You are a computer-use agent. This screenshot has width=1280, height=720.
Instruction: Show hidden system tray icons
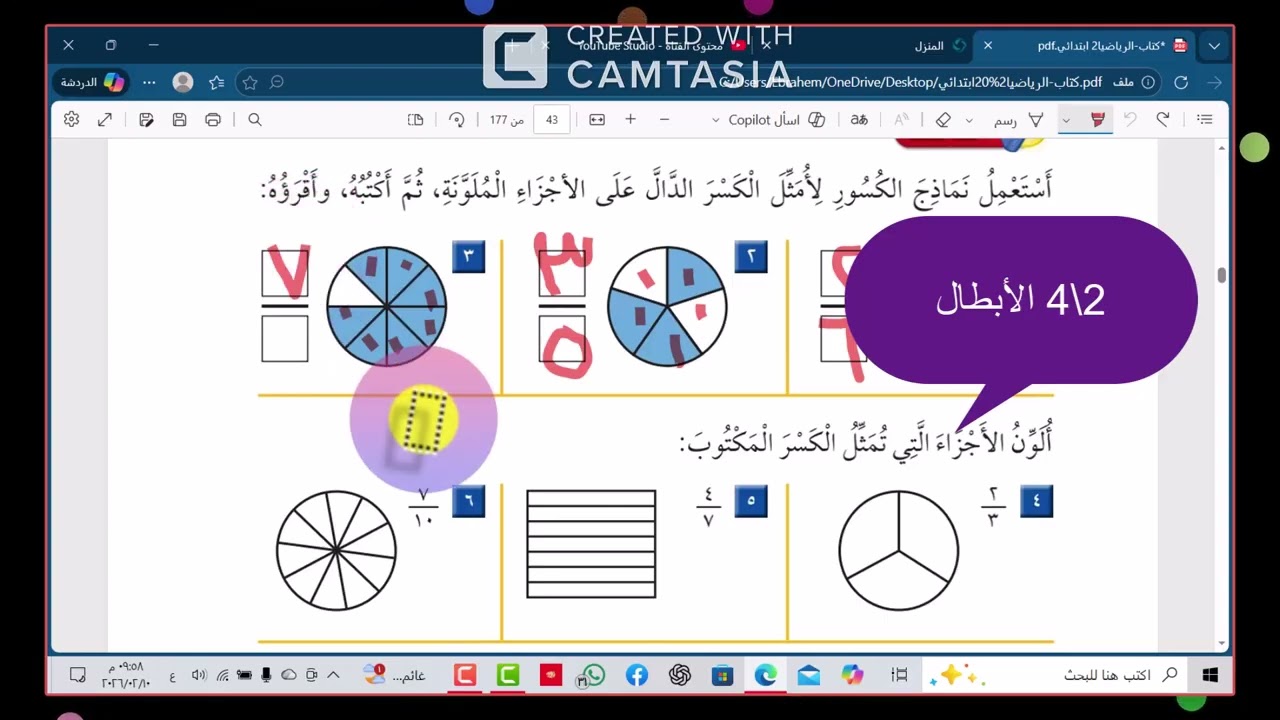click(x=334, y=676)
